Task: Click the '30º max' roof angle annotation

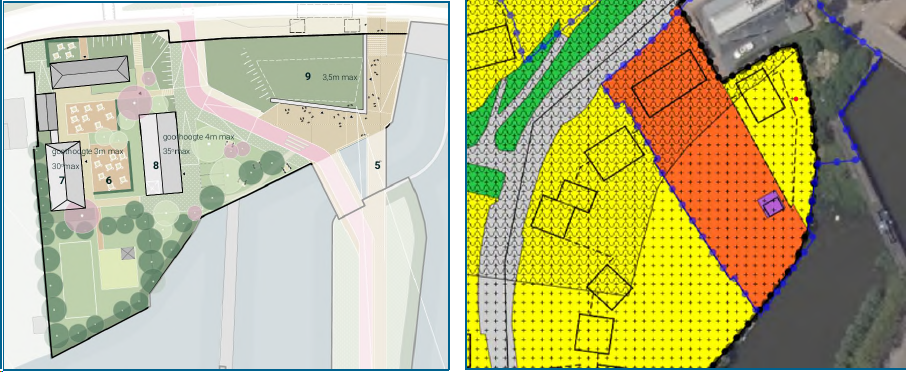Action: click(64, 165)
